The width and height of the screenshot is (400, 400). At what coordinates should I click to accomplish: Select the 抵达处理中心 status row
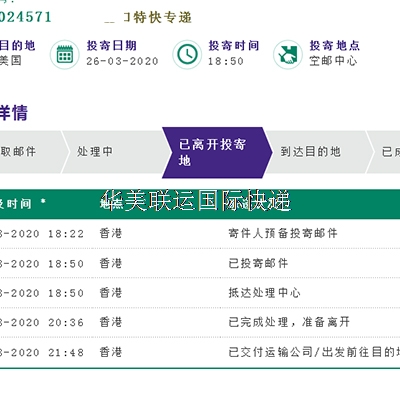200,293
